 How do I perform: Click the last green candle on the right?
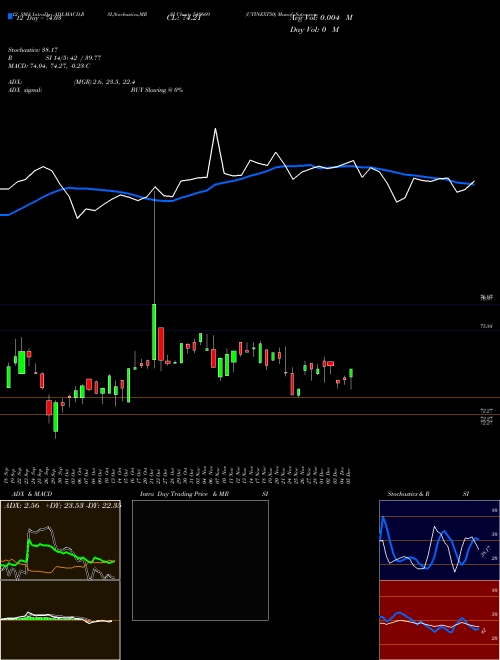coord(351,375)
